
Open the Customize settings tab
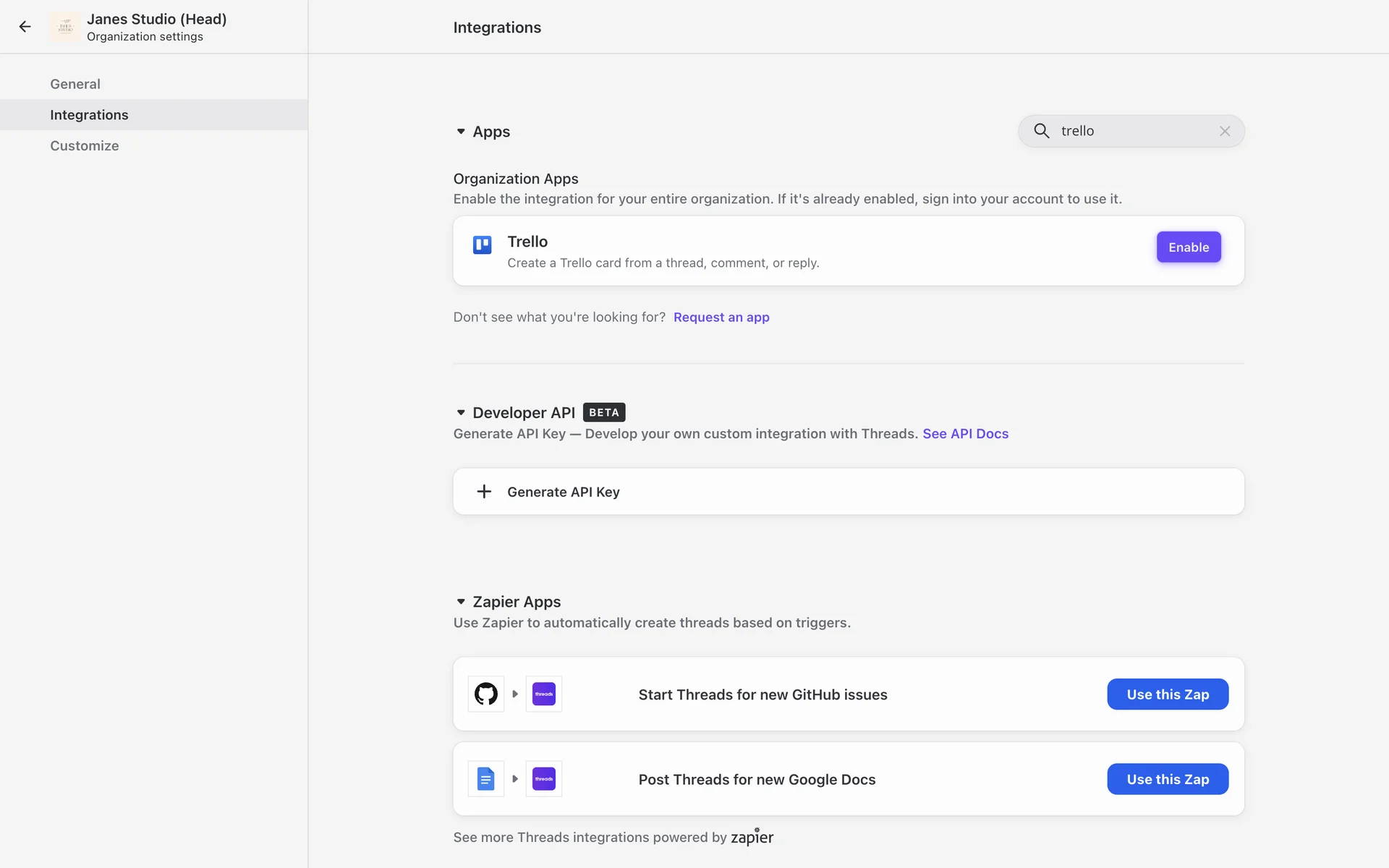84,145
